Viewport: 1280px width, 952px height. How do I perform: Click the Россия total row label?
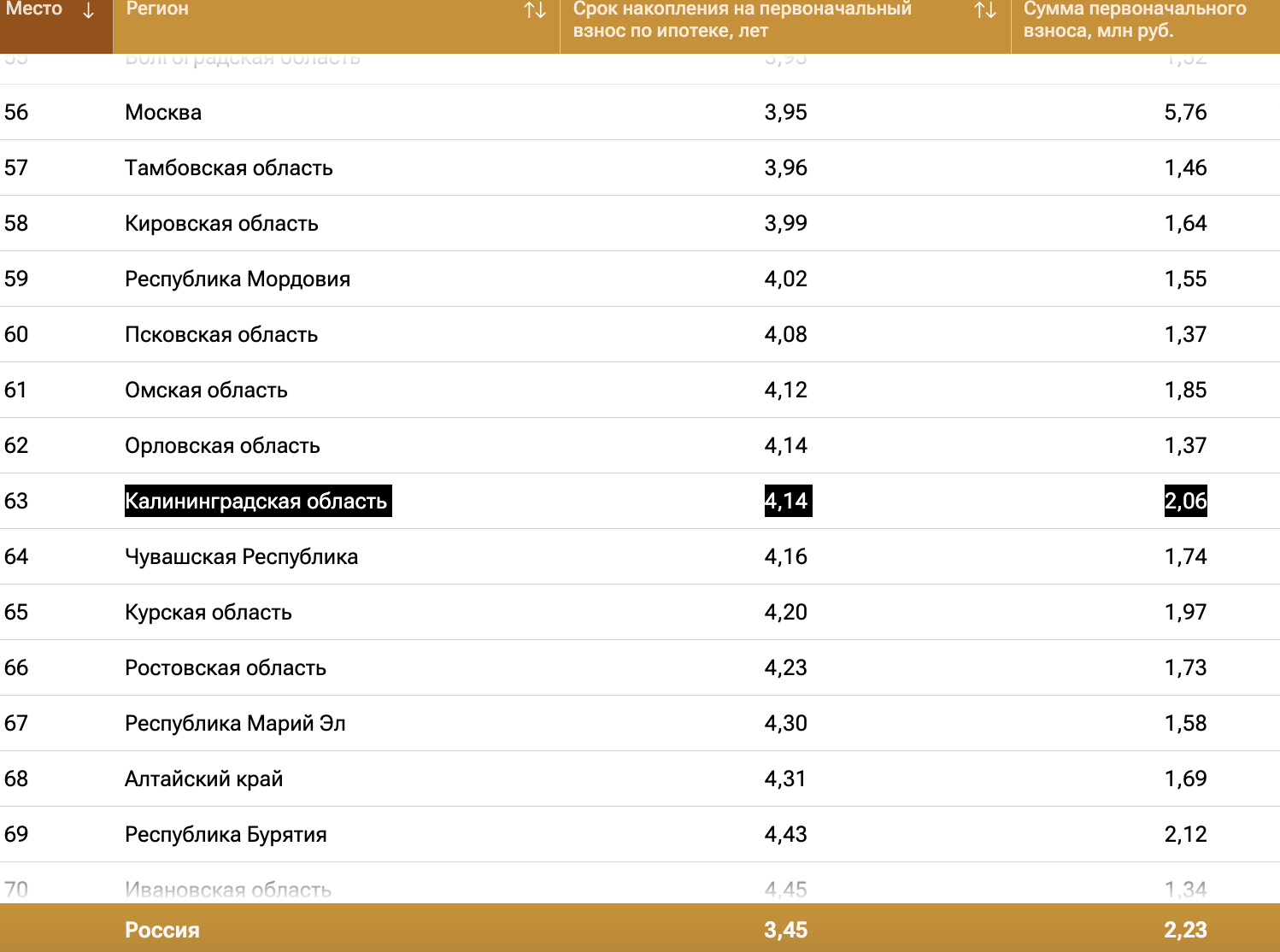click(161, 930)
